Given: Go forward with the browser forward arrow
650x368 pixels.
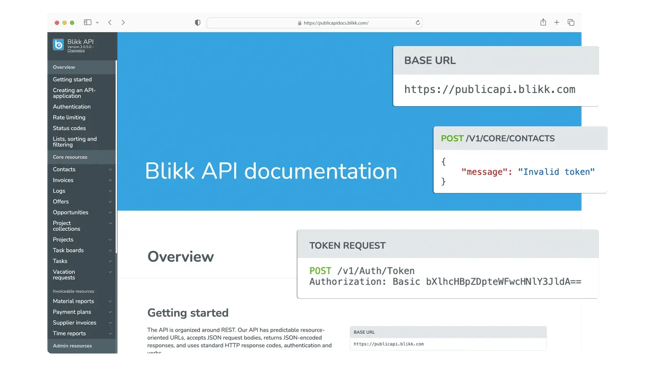Looking at the screenshot, I should pos(123,22).
